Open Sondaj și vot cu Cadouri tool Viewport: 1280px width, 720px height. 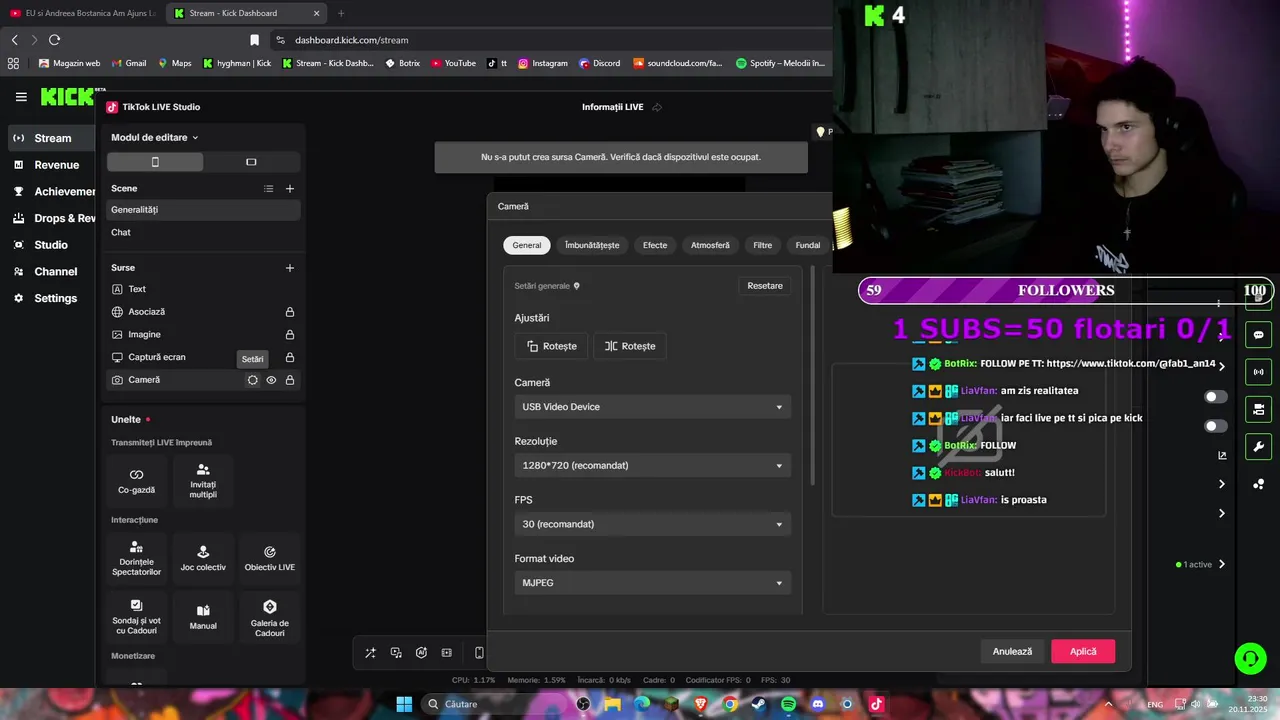(137, 617)
